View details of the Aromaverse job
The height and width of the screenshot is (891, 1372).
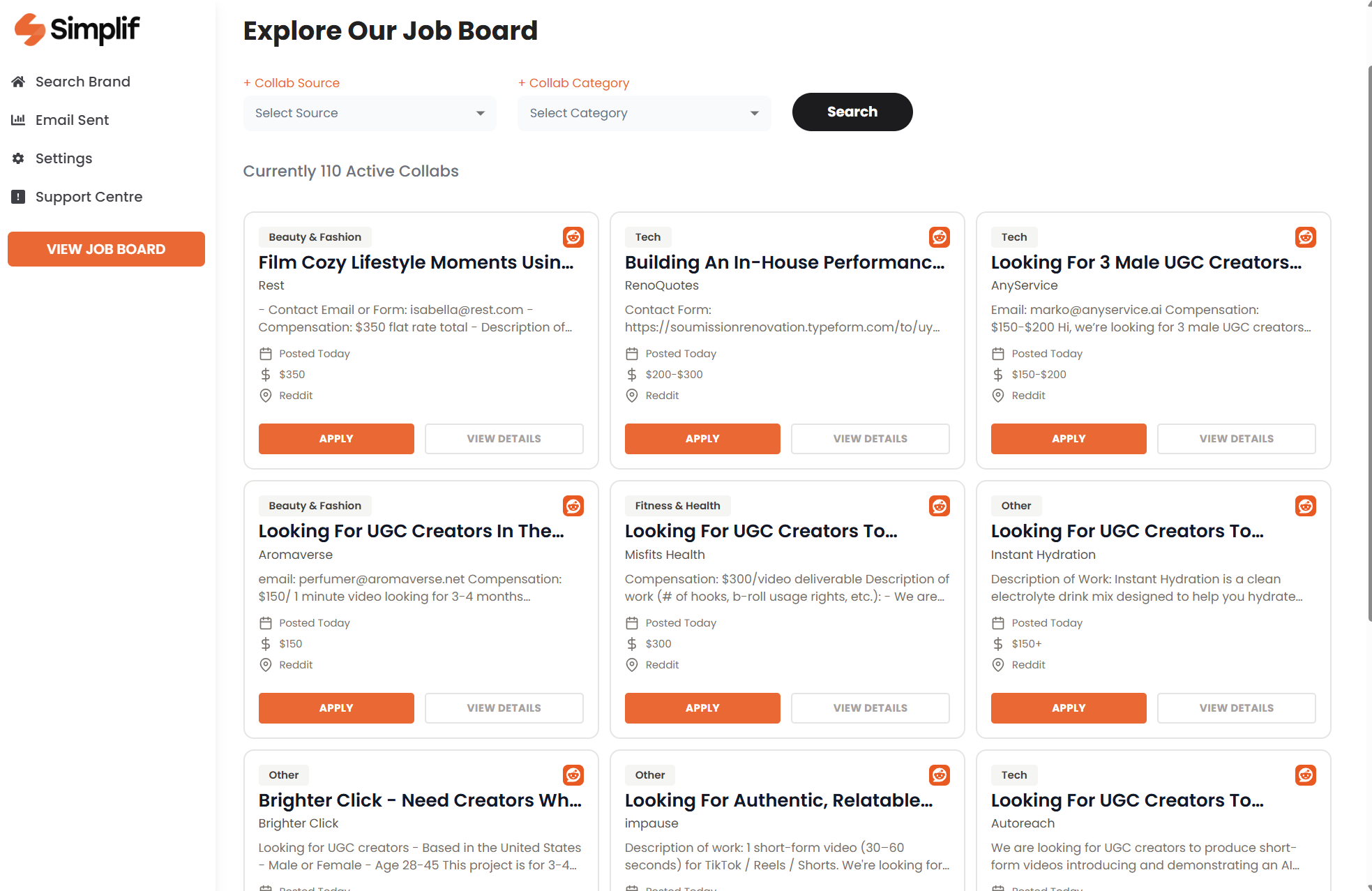pyautogui.click(x=504, y=708)
